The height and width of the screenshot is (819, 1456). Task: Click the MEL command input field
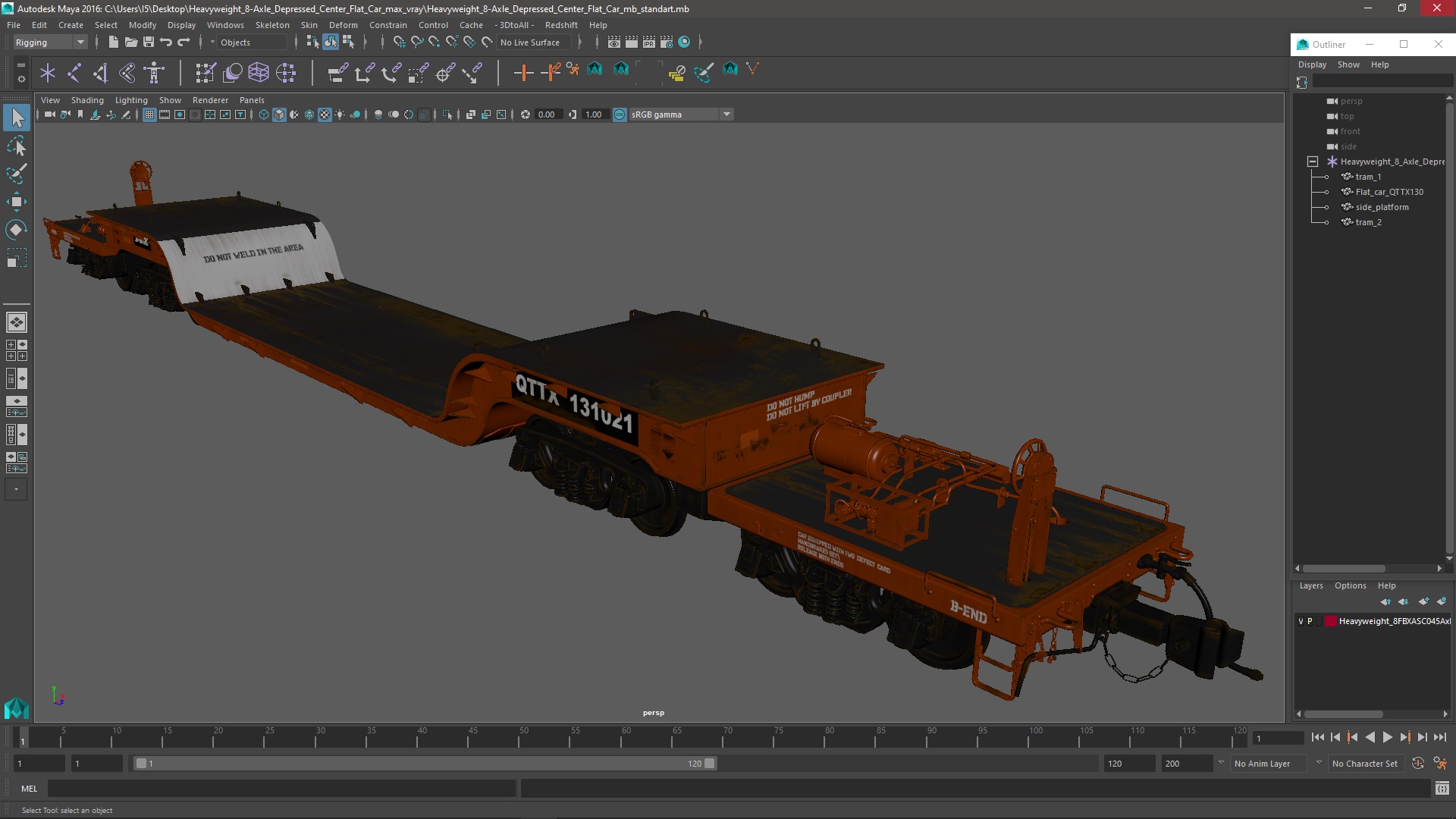click(281, 789)
